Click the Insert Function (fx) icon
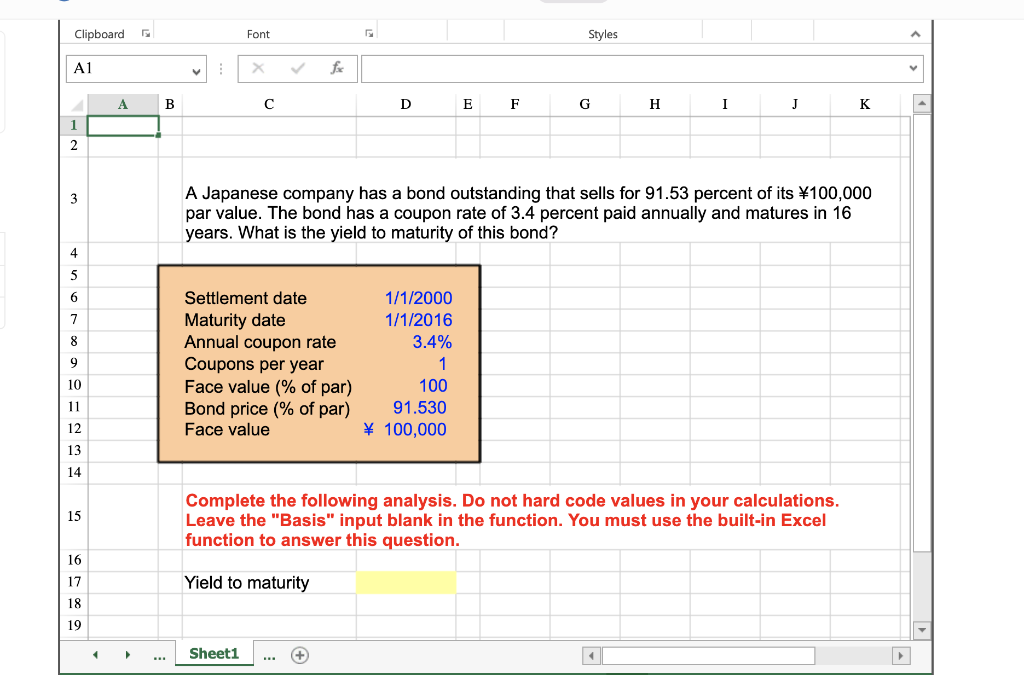 [x=337, y=68]
